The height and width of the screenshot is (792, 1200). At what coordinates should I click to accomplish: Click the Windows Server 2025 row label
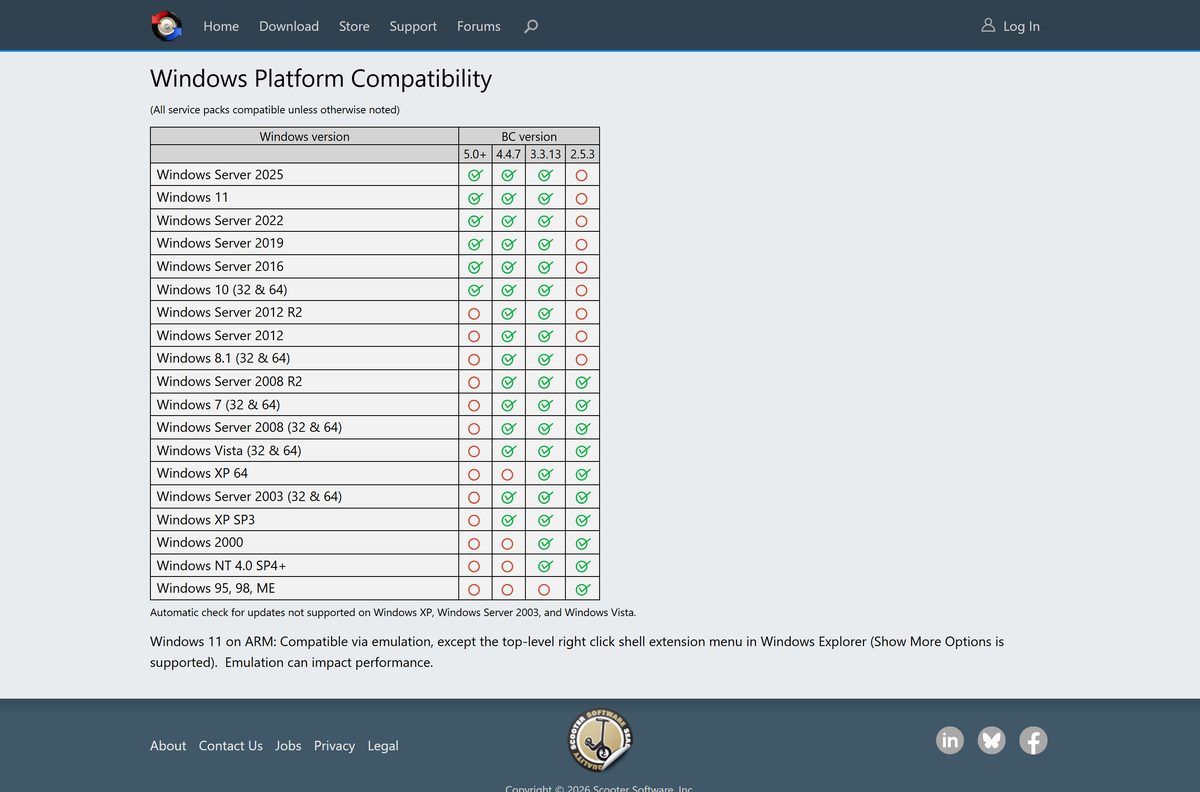click(x=220, y=175)
